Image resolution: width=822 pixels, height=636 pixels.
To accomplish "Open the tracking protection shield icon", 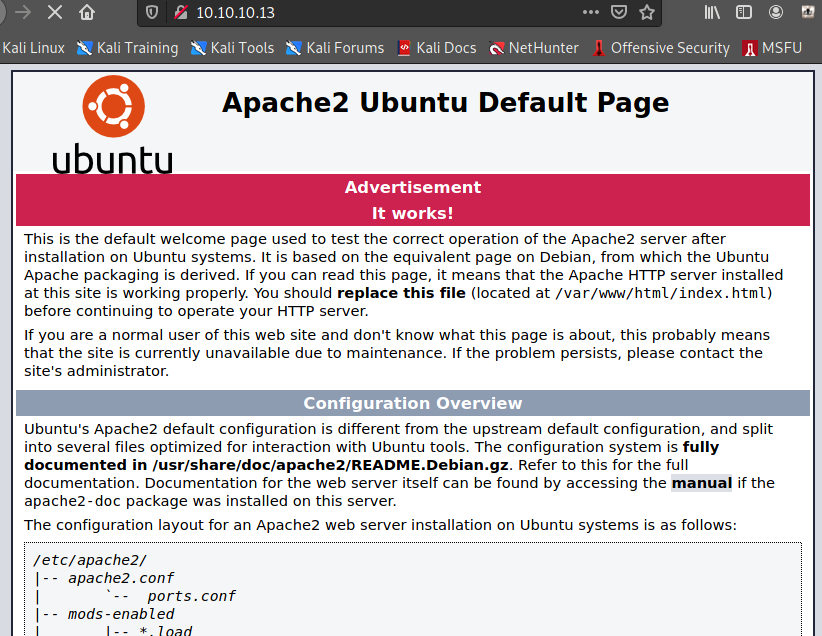I will (x=152, y=12).
